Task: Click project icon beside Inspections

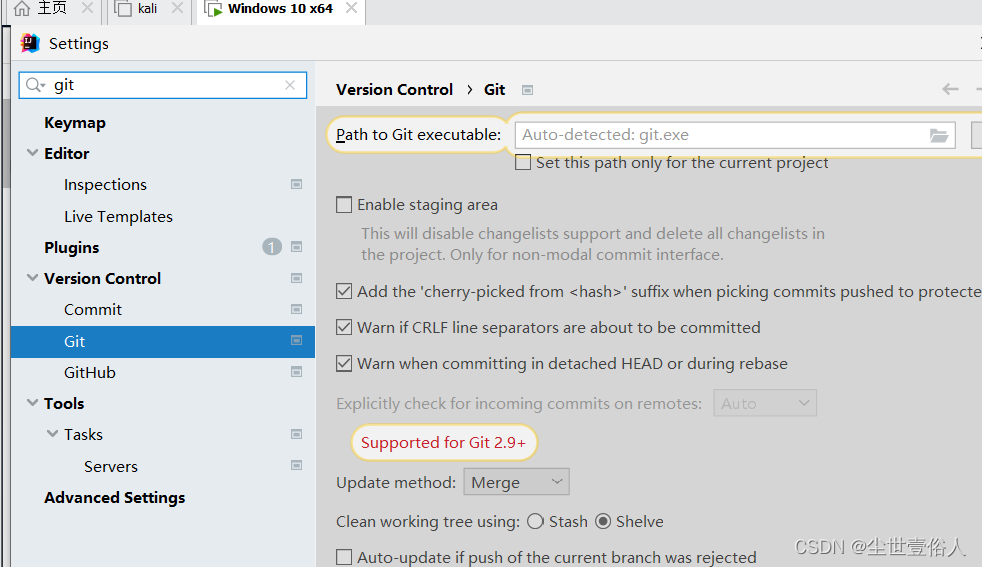Action: [x=296, y=184]
